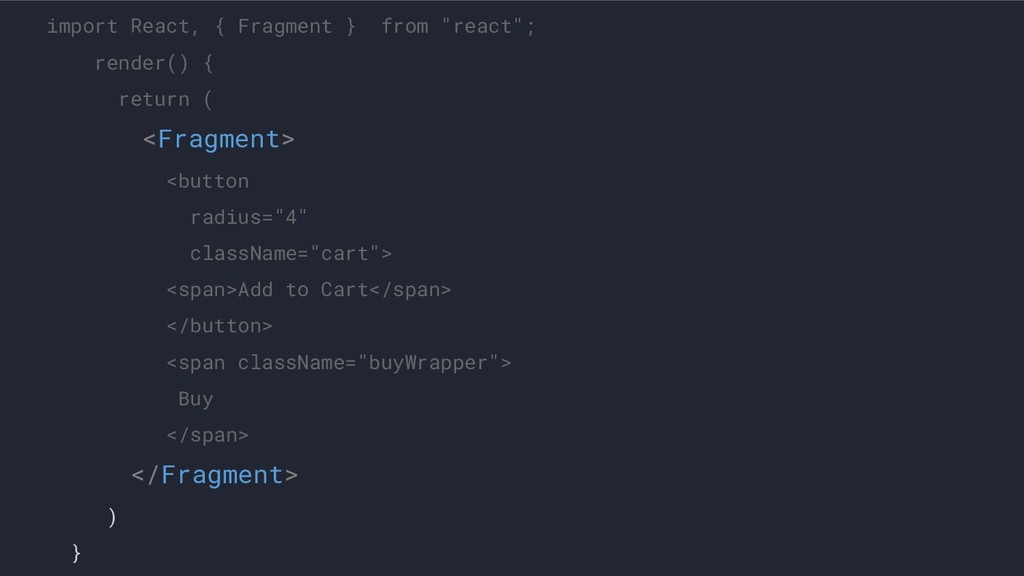1024x576 pixels.
Task: Click the highlighted closing </Fragment> tag
Action: click(x=215, y=474)
